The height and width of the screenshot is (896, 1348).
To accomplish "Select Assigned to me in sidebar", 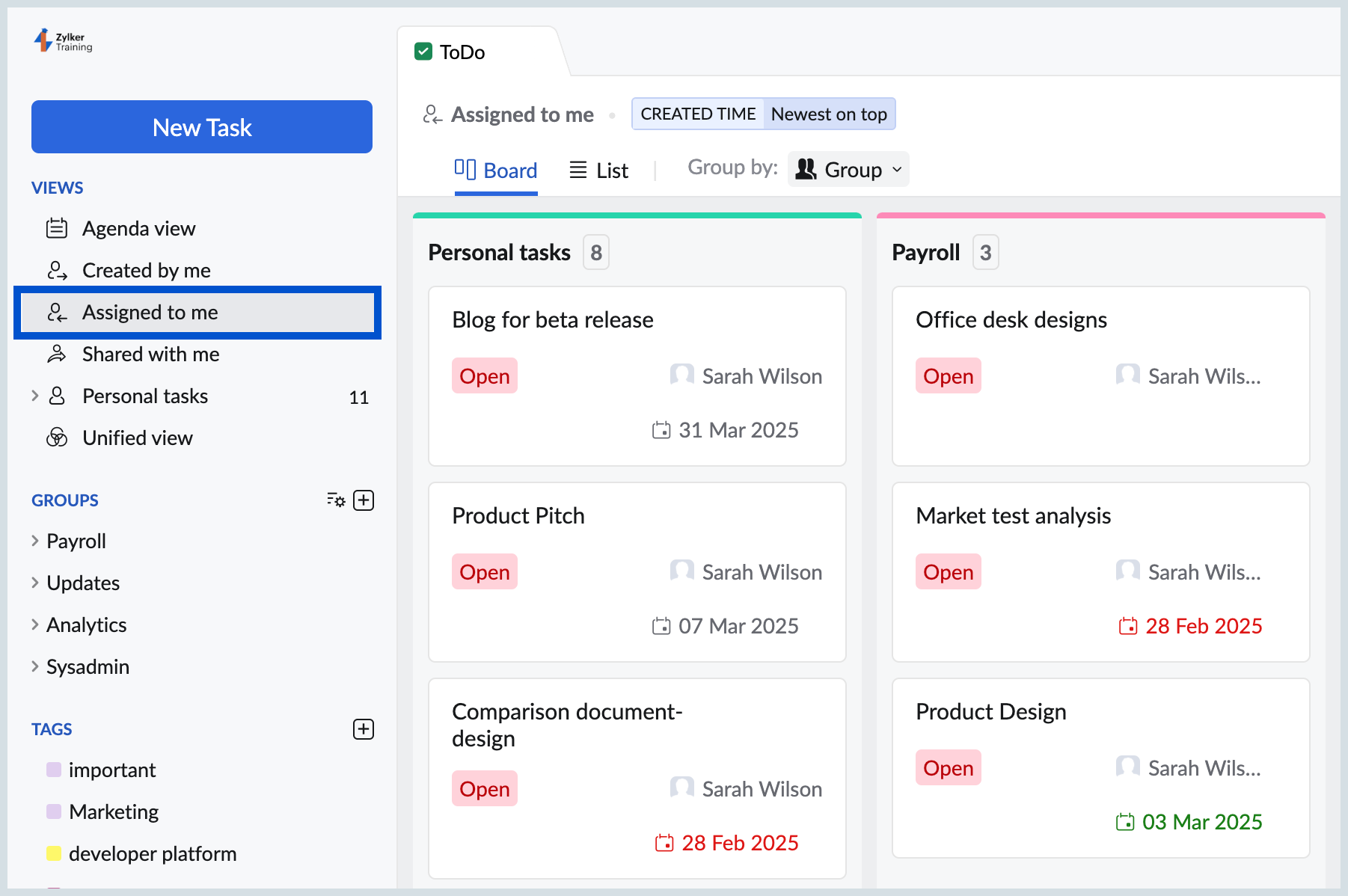I will pos(197,312).
